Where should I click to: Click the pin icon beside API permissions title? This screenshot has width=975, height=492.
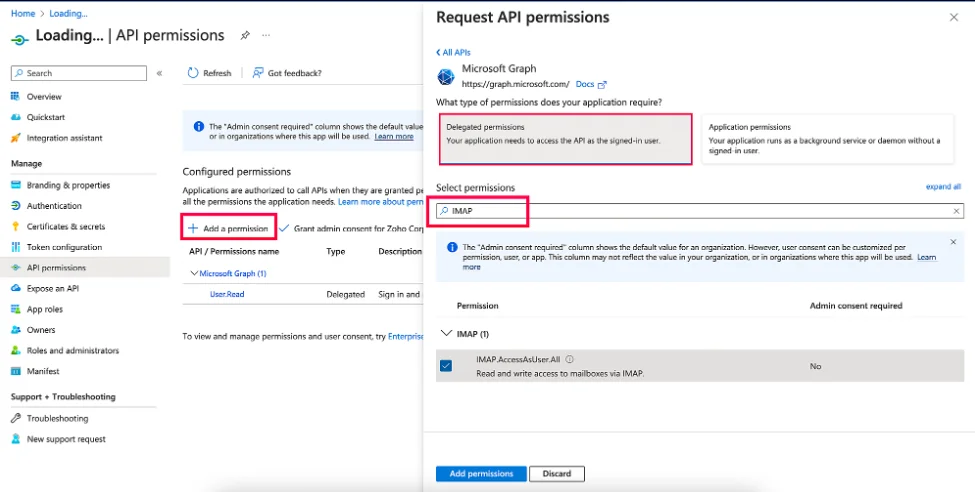[x=245, y=36]
